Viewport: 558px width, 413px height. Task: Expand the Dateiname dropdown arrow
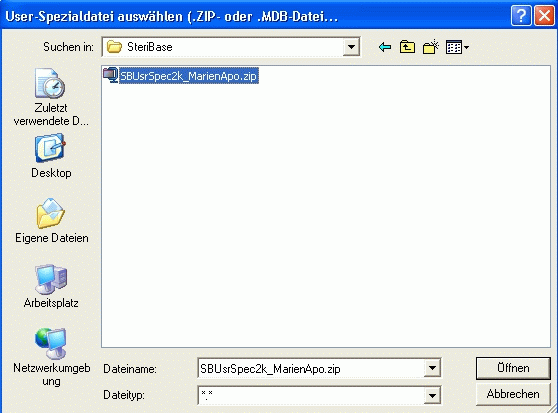point(432,368)
